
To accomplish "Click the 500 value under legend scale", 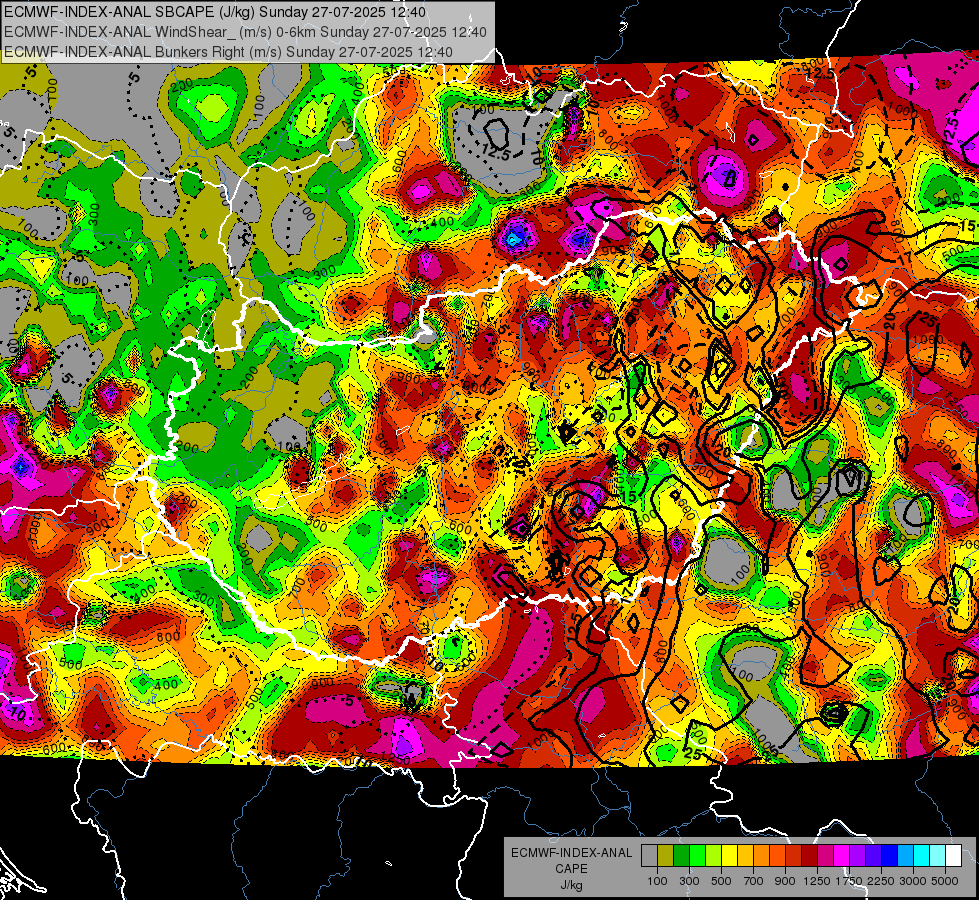I will [721, 881].
